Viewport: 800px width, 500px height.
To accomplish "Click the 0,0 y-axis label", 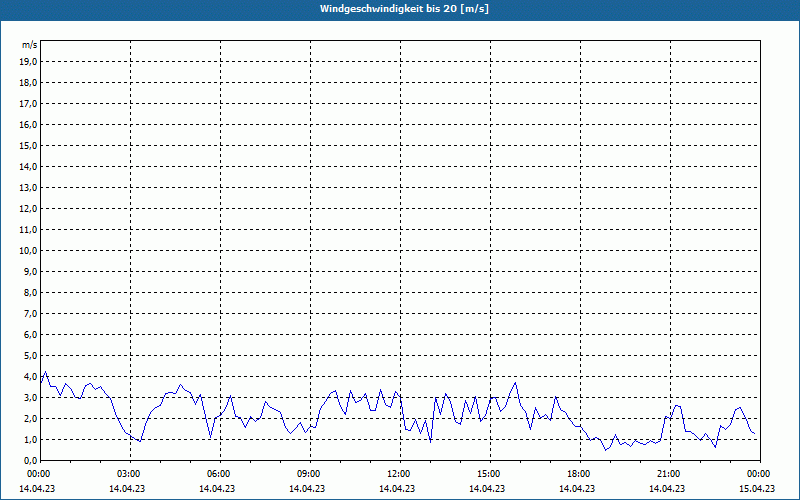I will coord(29,460).
